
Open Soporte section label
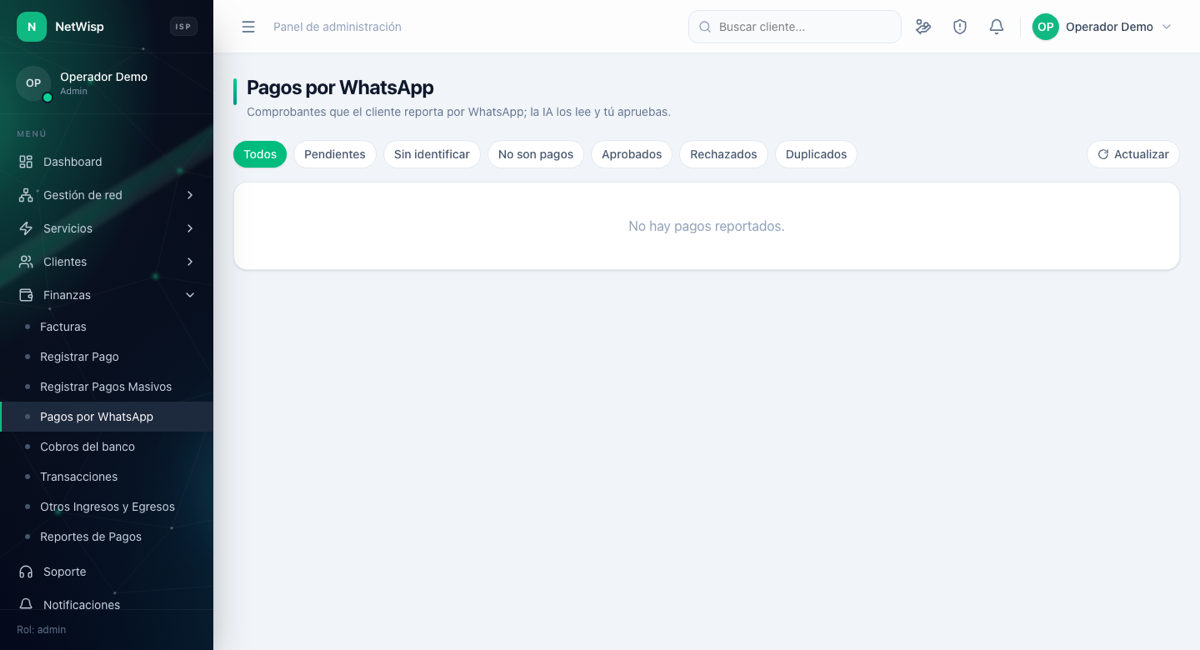[x=64, y=572]
